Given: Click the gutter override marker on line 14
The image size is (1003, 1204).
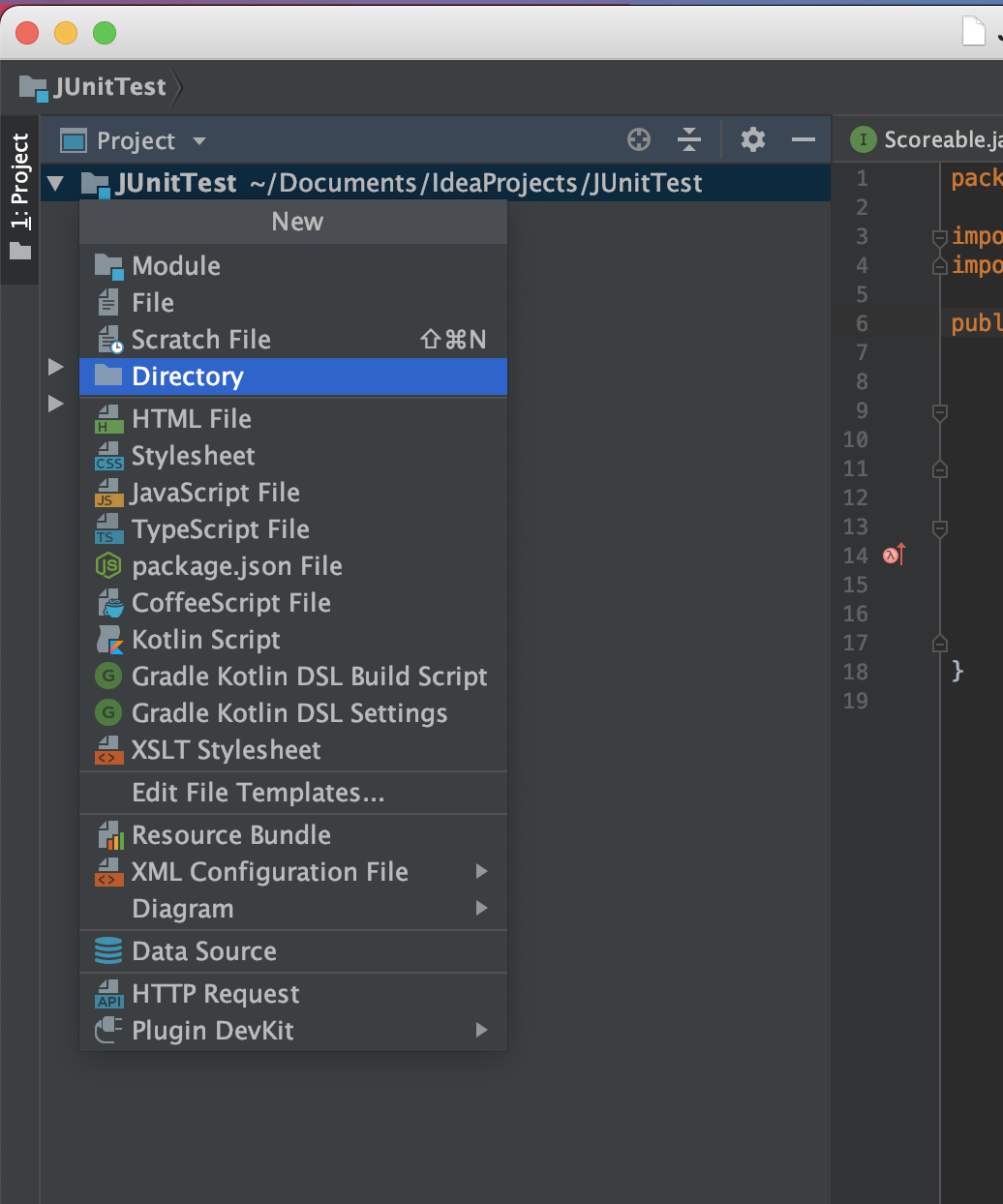Looking at the screenshot, I should (894, 555).
